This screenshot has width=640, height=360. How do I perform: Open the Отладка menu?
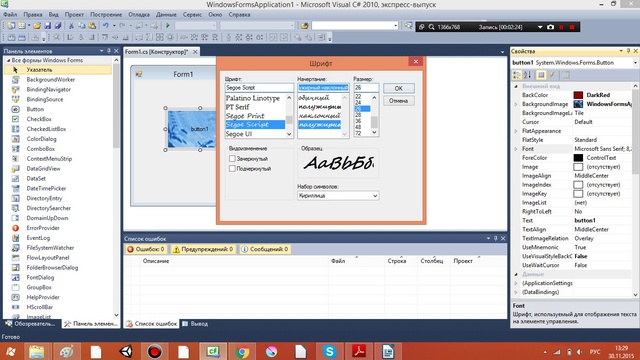(139, 15)
